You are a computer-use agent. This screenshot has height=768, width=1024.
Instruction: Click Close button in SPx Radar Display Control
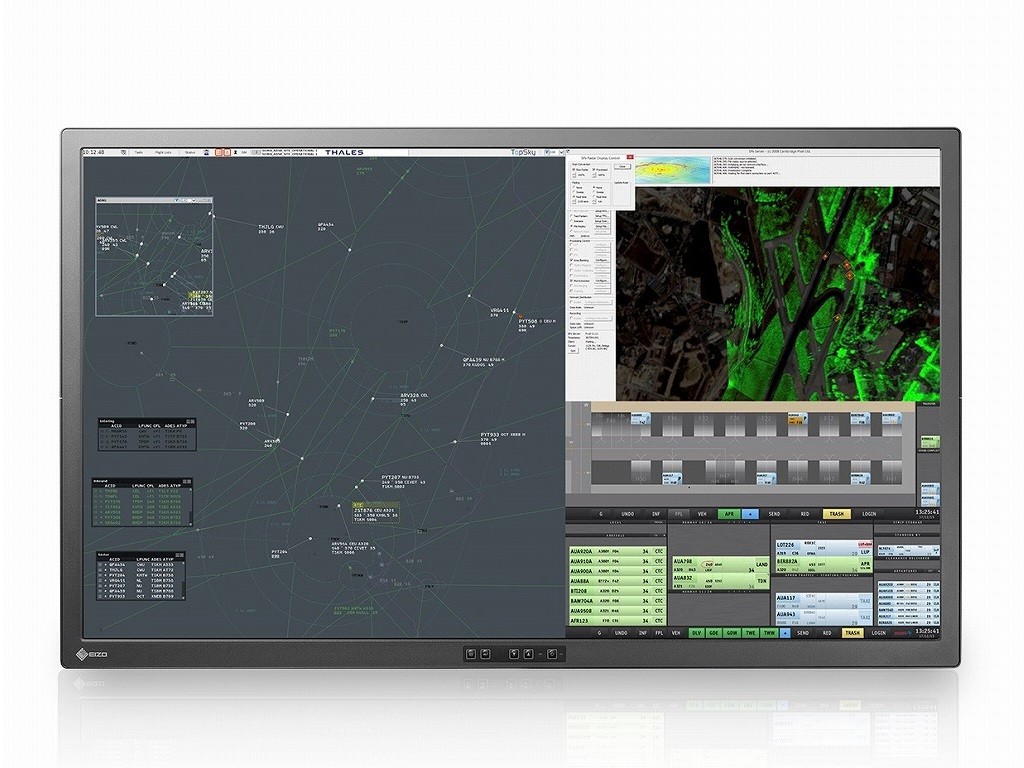click(x=622, y=167)
